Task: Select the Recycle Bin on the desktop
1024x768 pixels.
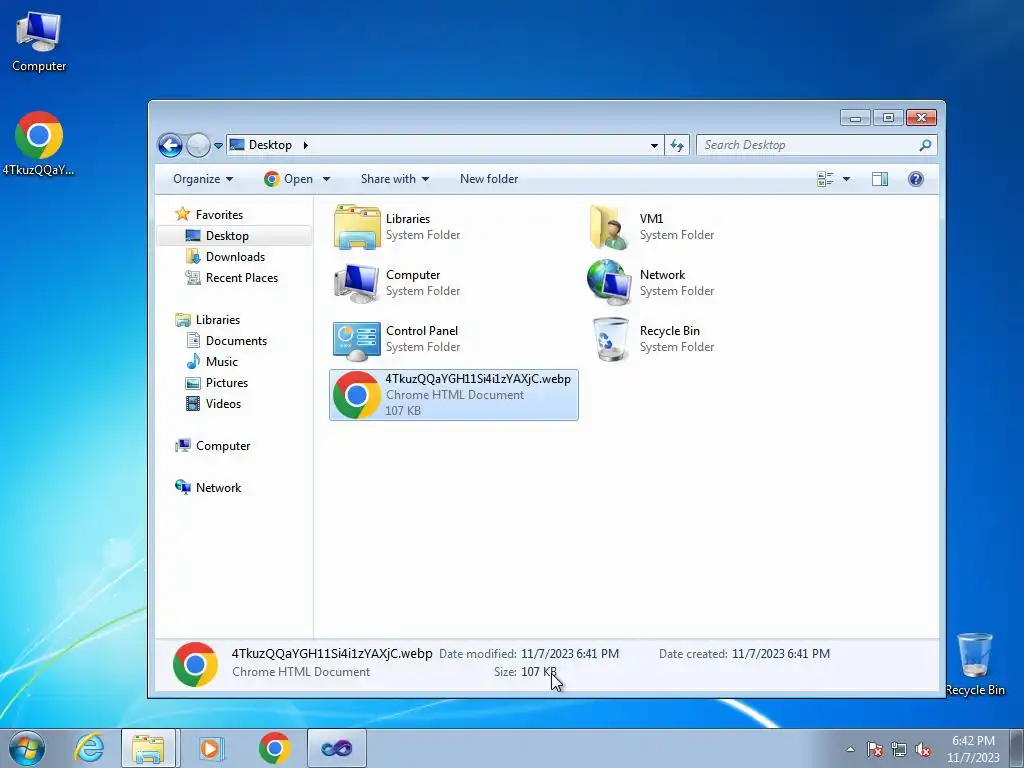Action: pyautogui.click(x=975, y=665)
